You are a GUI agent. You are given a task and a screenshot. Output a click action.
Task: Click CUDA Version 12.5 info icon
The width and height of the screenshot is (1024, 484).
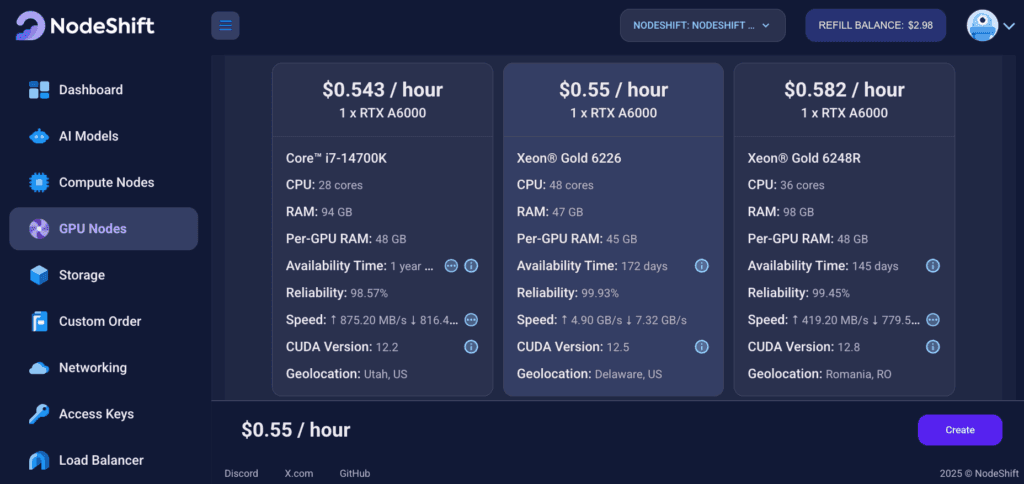702,347
